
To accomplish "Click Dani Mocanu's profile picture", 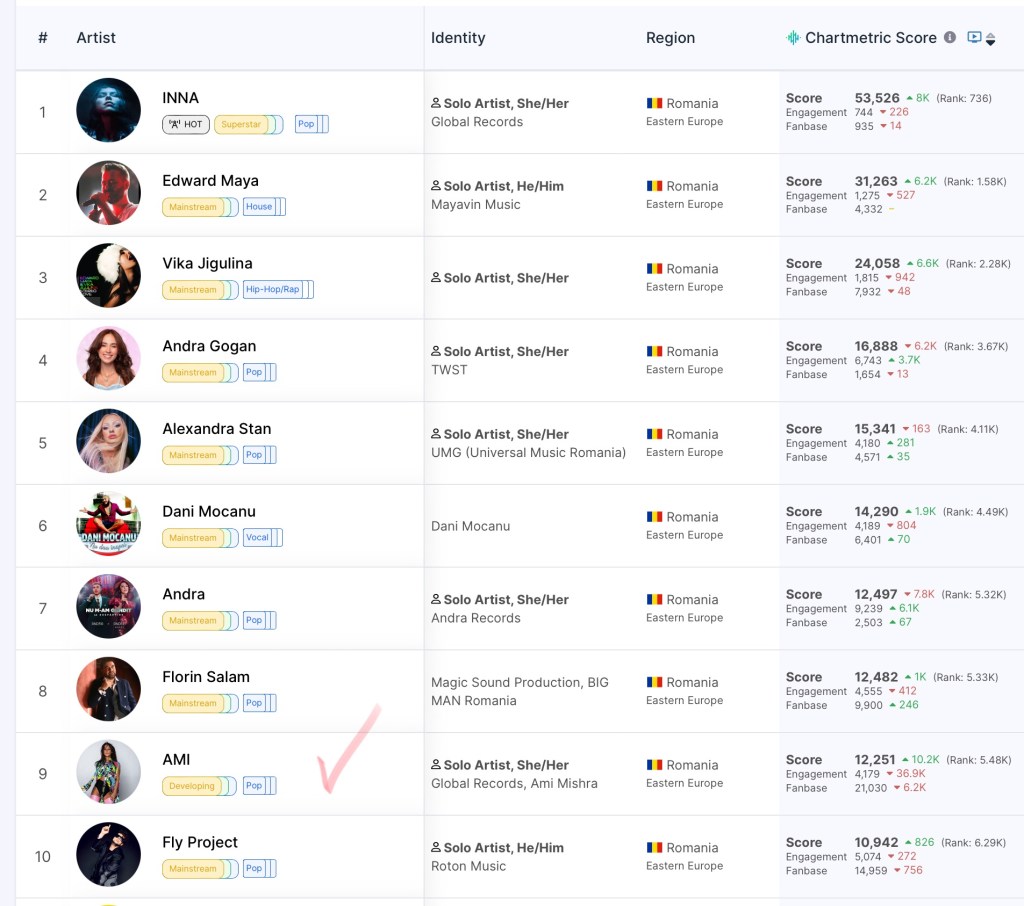I will pyautogui.click(x=108, y=523).
